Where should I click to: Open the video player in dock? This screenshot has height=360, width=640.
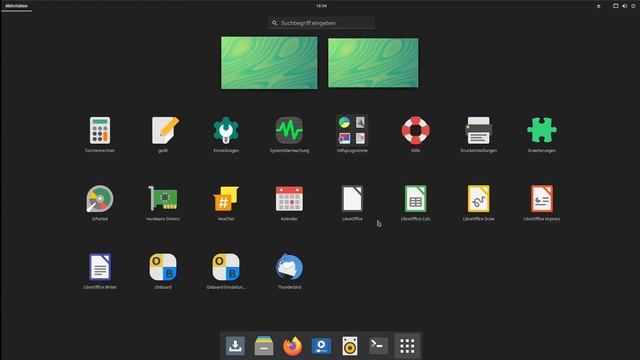pos(321,346)
